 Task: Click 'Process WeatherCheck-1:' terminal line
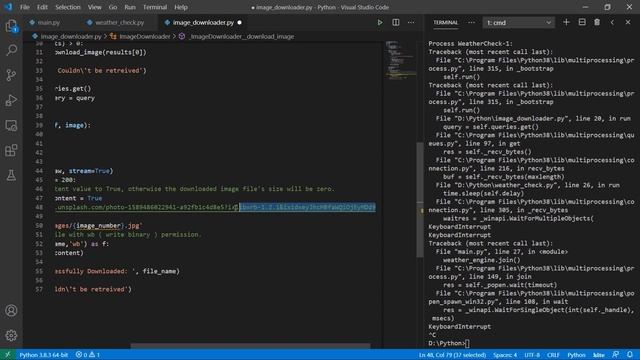(470, 43)
